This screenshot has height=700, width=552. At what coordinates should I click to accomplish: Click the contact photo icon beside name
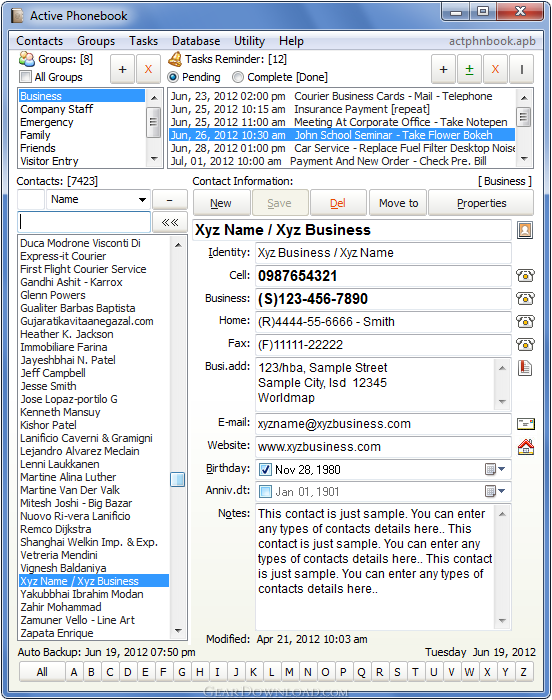pos(525,230)
